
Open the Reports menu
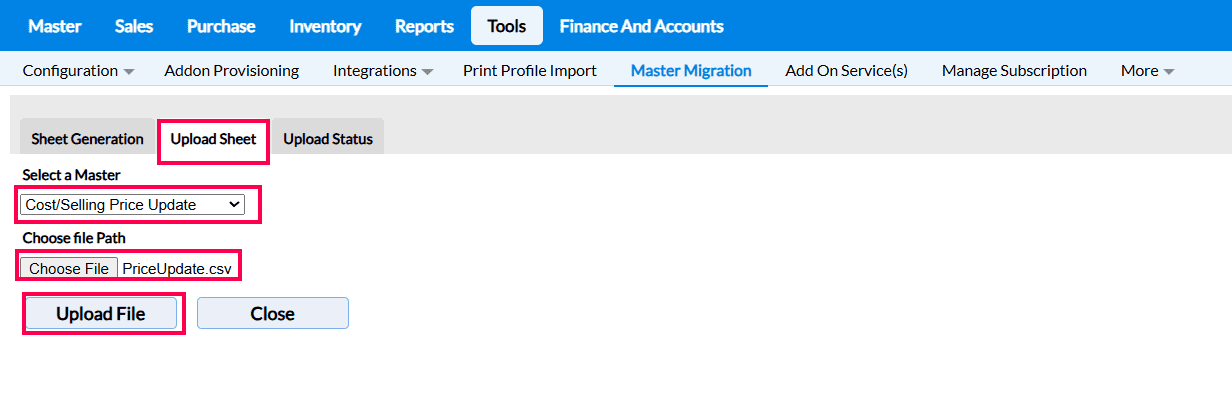point(424,26)
